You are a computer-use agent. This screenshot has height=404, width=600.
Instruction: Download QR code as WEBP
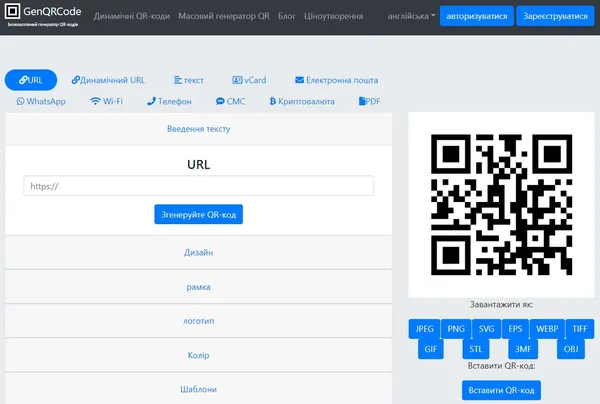click(547, 329)
